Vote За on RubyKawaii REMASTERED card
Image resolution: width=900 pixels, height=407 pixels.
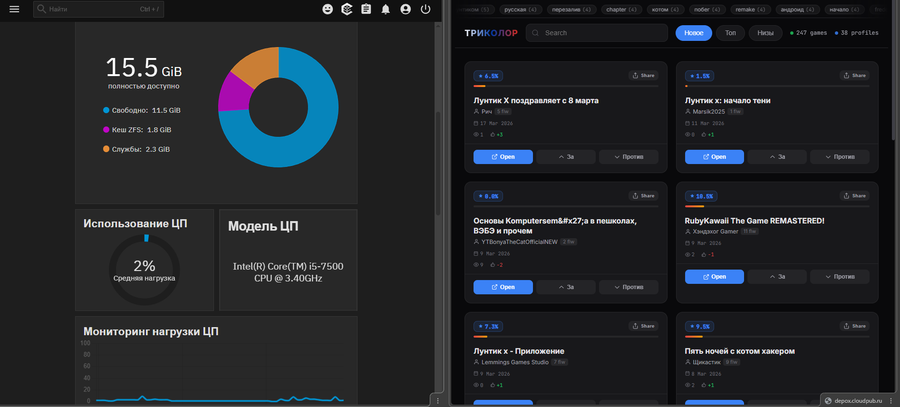pos(777,277)
